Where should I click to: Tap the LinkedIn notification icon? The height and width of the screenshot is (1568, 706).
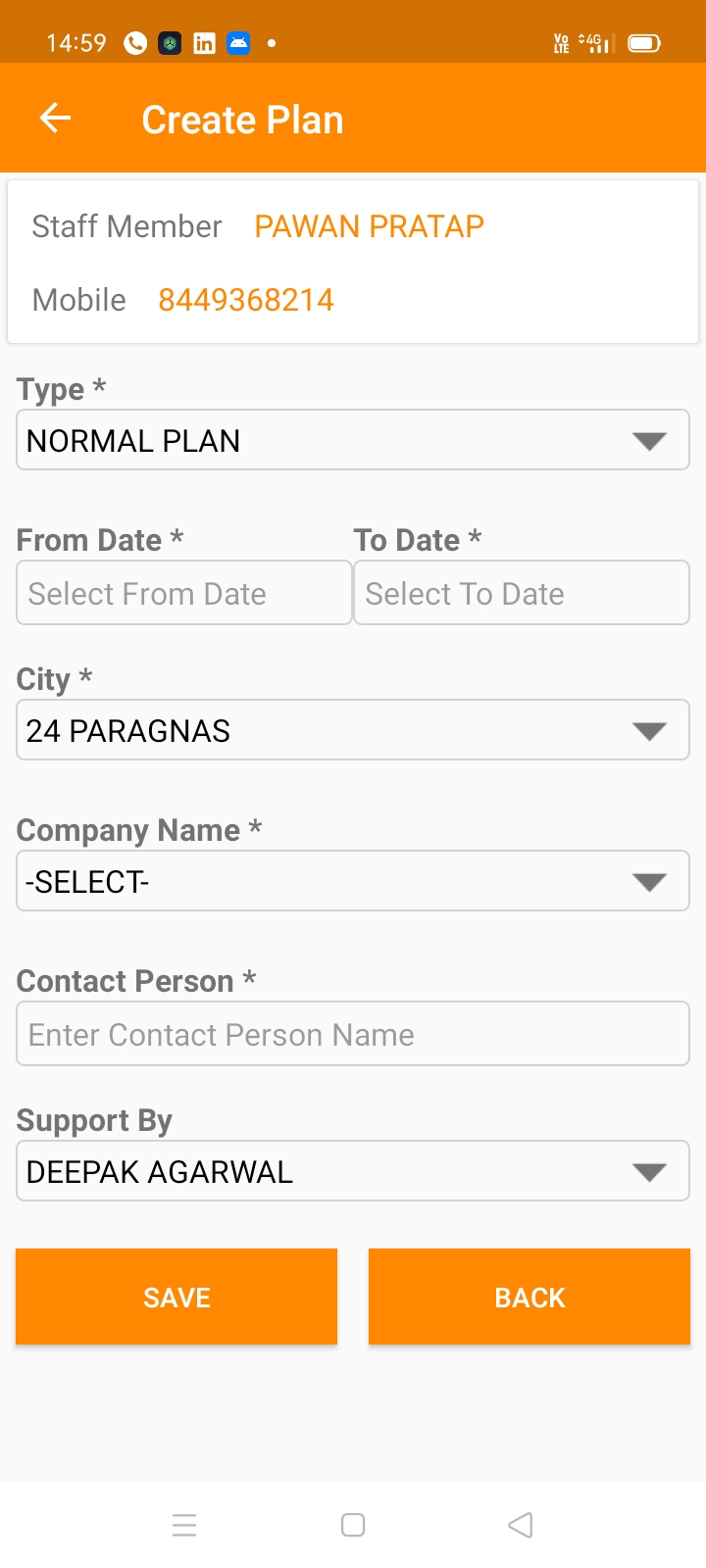click(204, 43)
